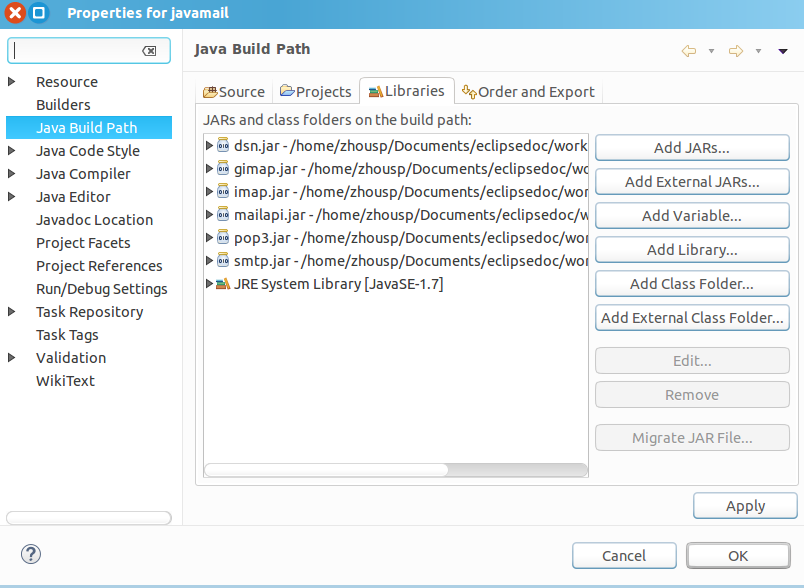Expand the Java Editor category

(x=12, y=197)
